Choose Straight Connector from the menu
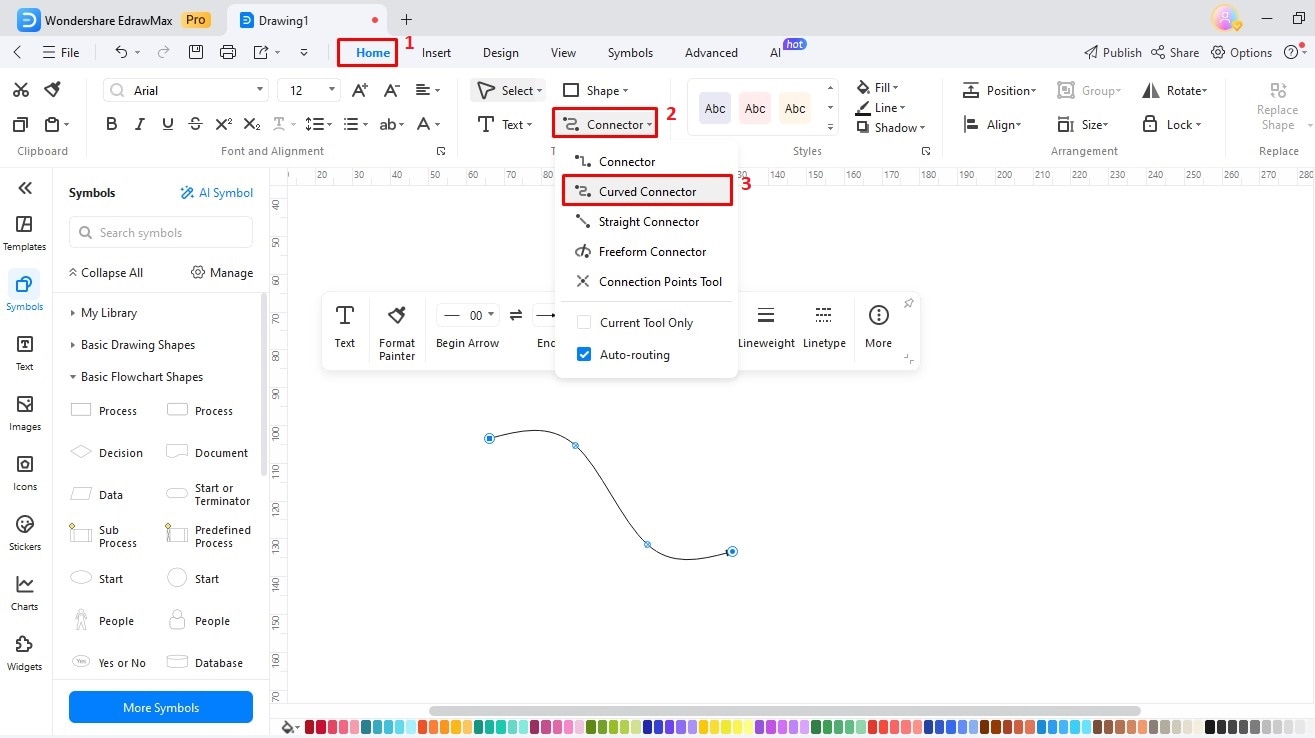Screen dimensions: 1315x738 tap(647, 222)
